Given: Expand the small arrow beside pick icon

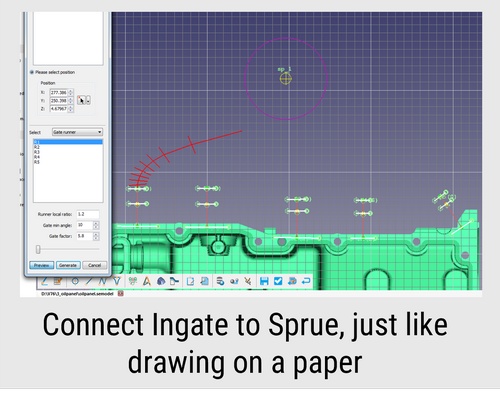Looking at the screenshot, I should (x=88, y=100).
